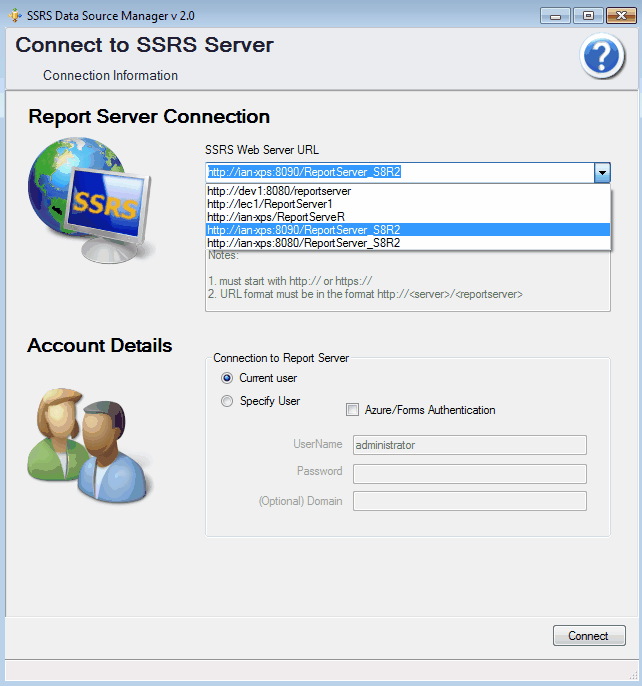642x686 pixels.
Task: Click the window resize grip corner
Action: coord(633,676)
